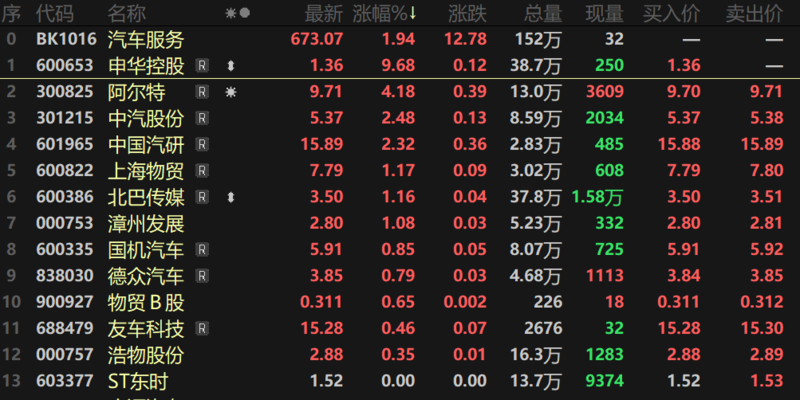The height and width of the screenshot is (400, 800).
Task: Click latest price 673.07
Action: (x=317, y=39)
